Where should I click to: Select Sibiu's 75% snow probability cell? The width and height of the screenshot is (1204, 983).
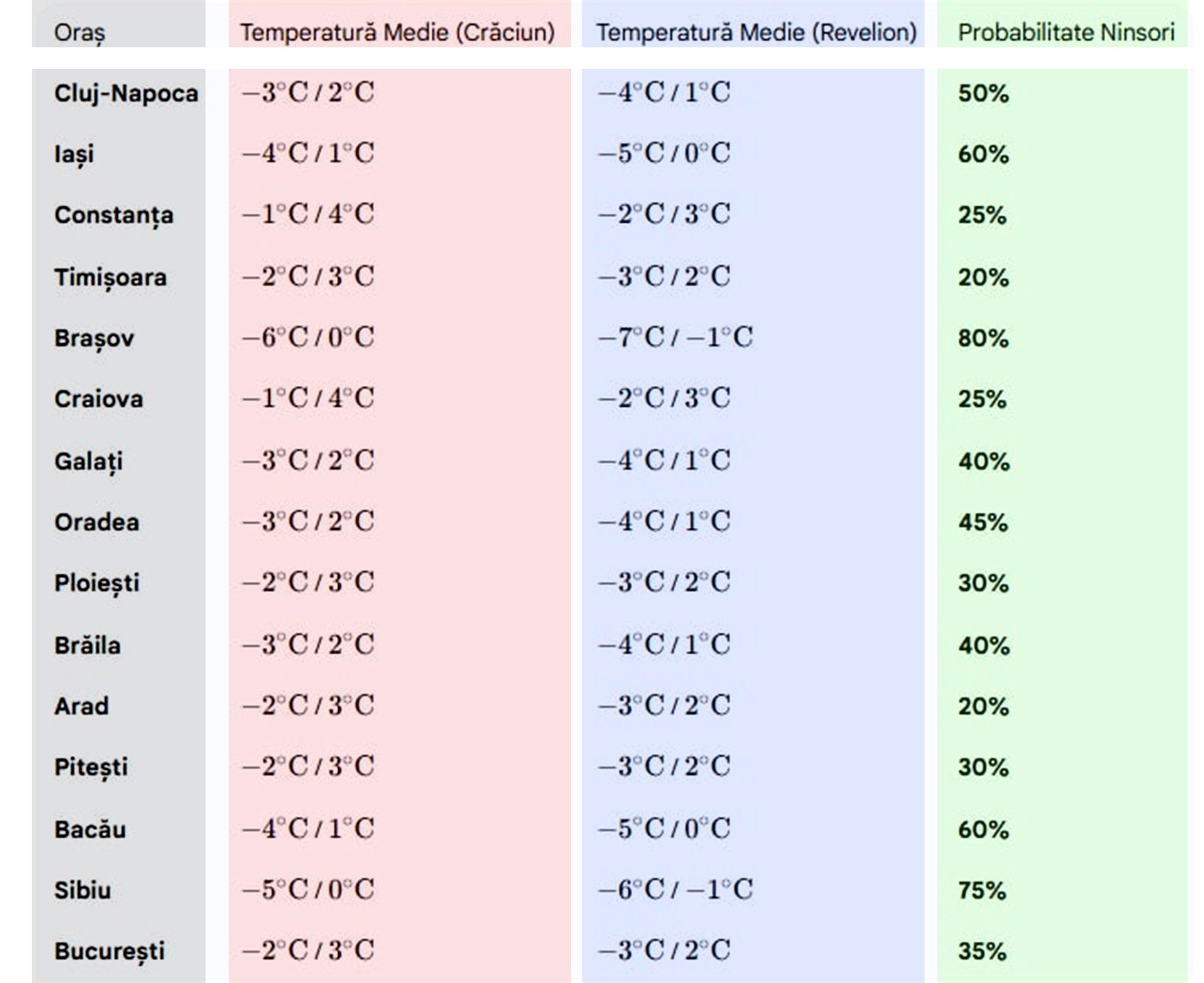click(x=982, y=890)
